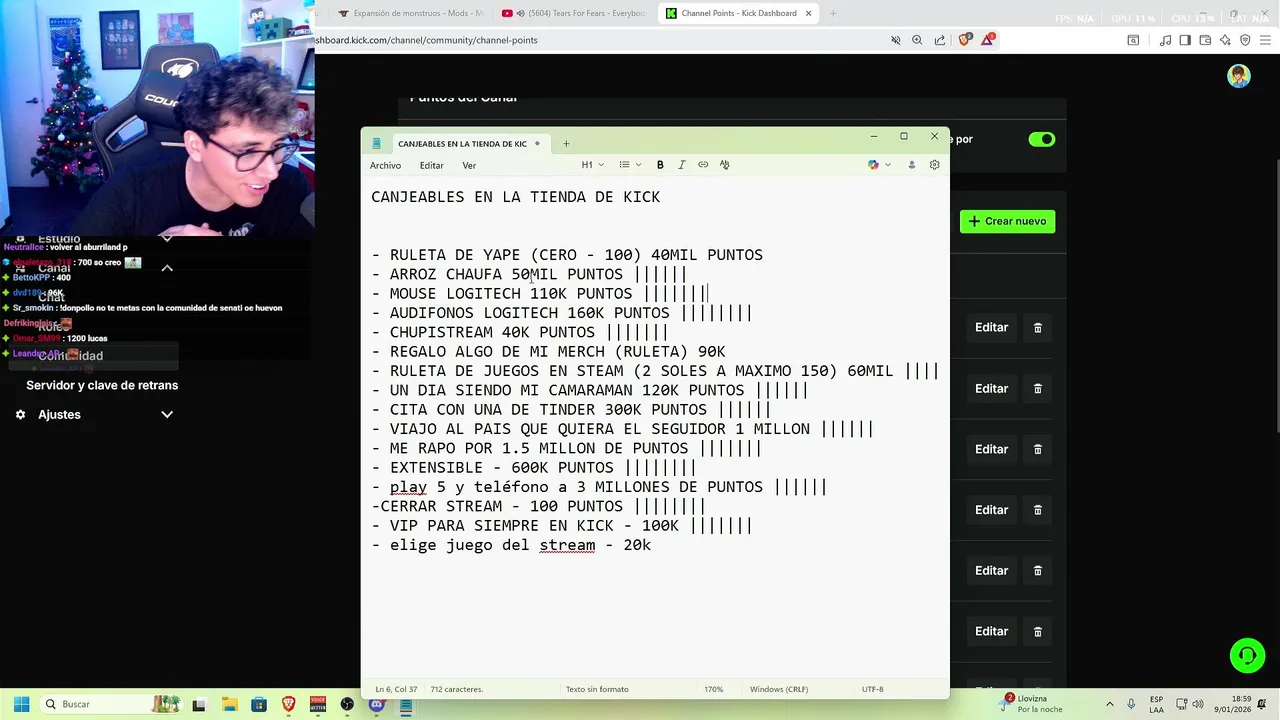
Task: Open the Windows Start menu
Action: 21,704
